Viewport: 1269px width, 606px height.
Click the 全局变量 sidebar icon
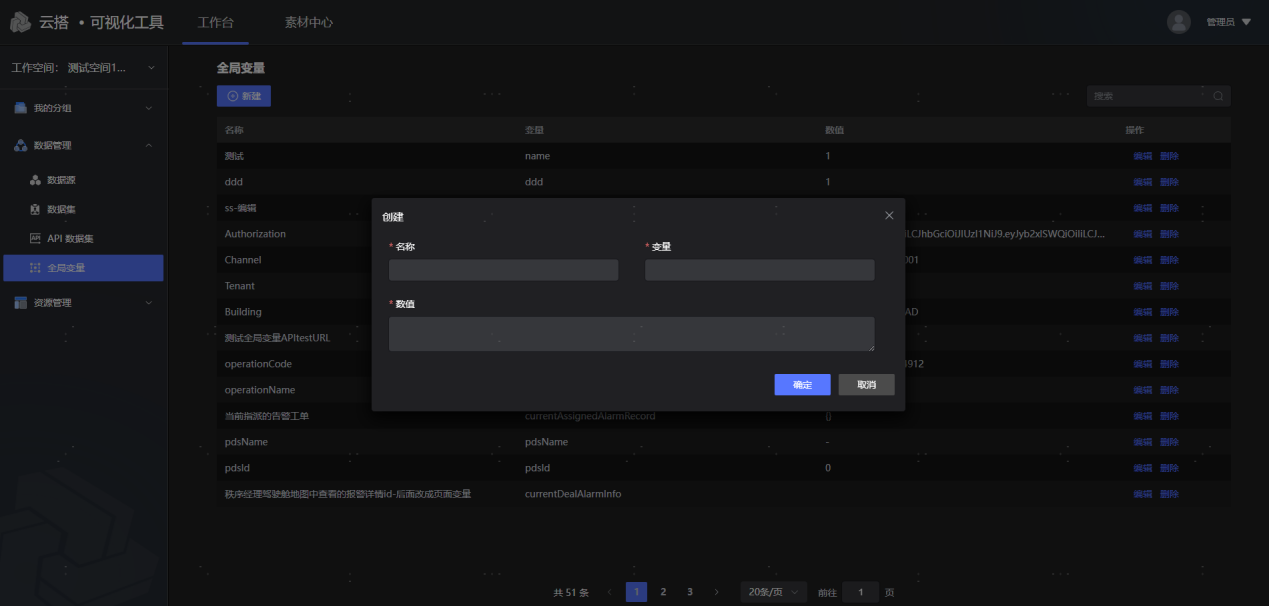tap(35, 268)
